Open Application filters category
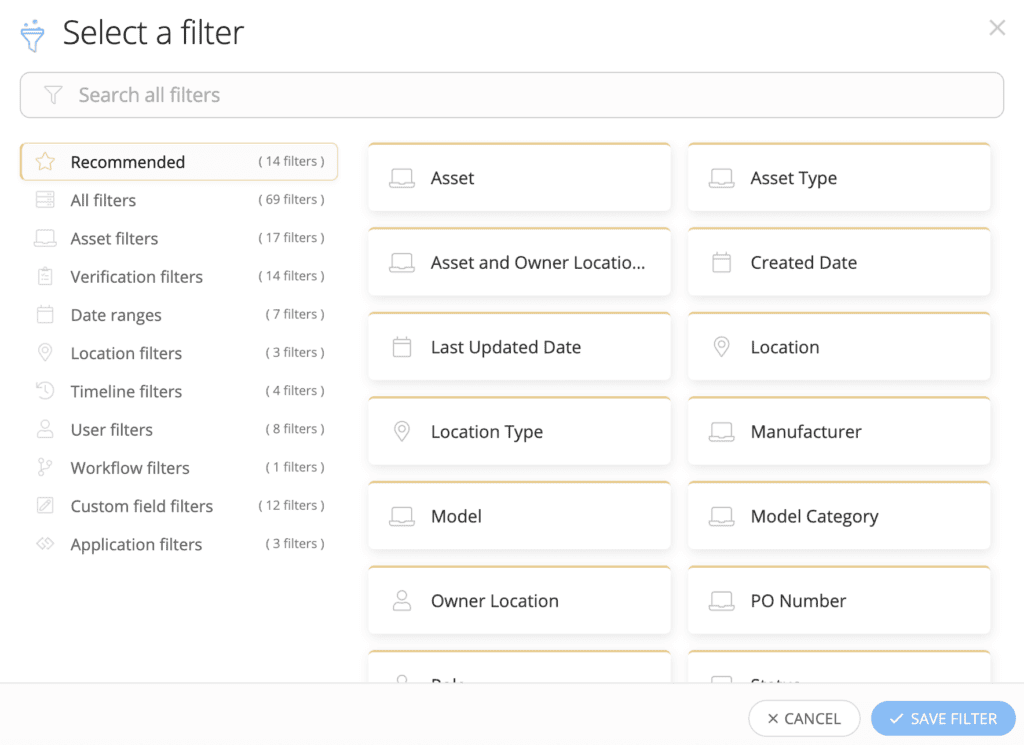This screenshot has width=1024, height=745. (179, 544)
